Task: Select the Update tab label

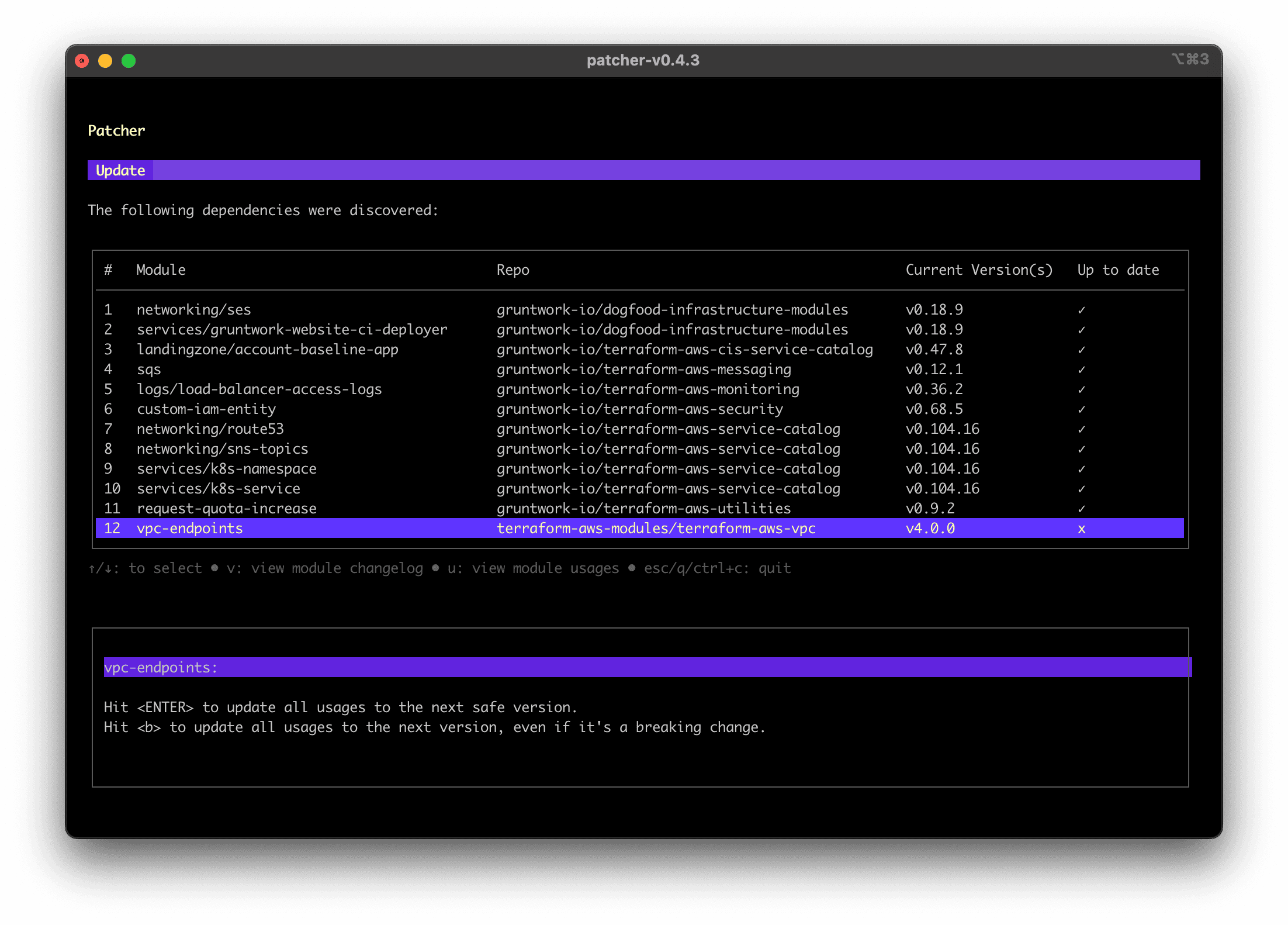Action: point(120,170)
